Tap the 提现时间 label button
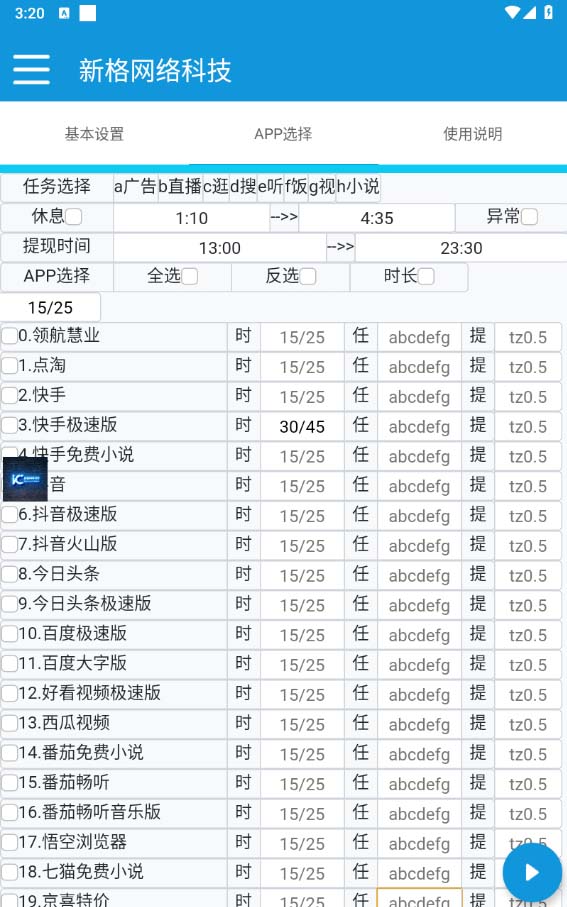 (57, 246)
